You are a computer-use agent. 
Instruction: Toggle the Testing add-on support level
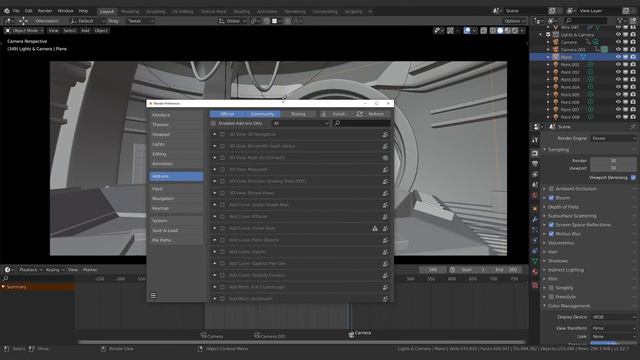(298, 114)
